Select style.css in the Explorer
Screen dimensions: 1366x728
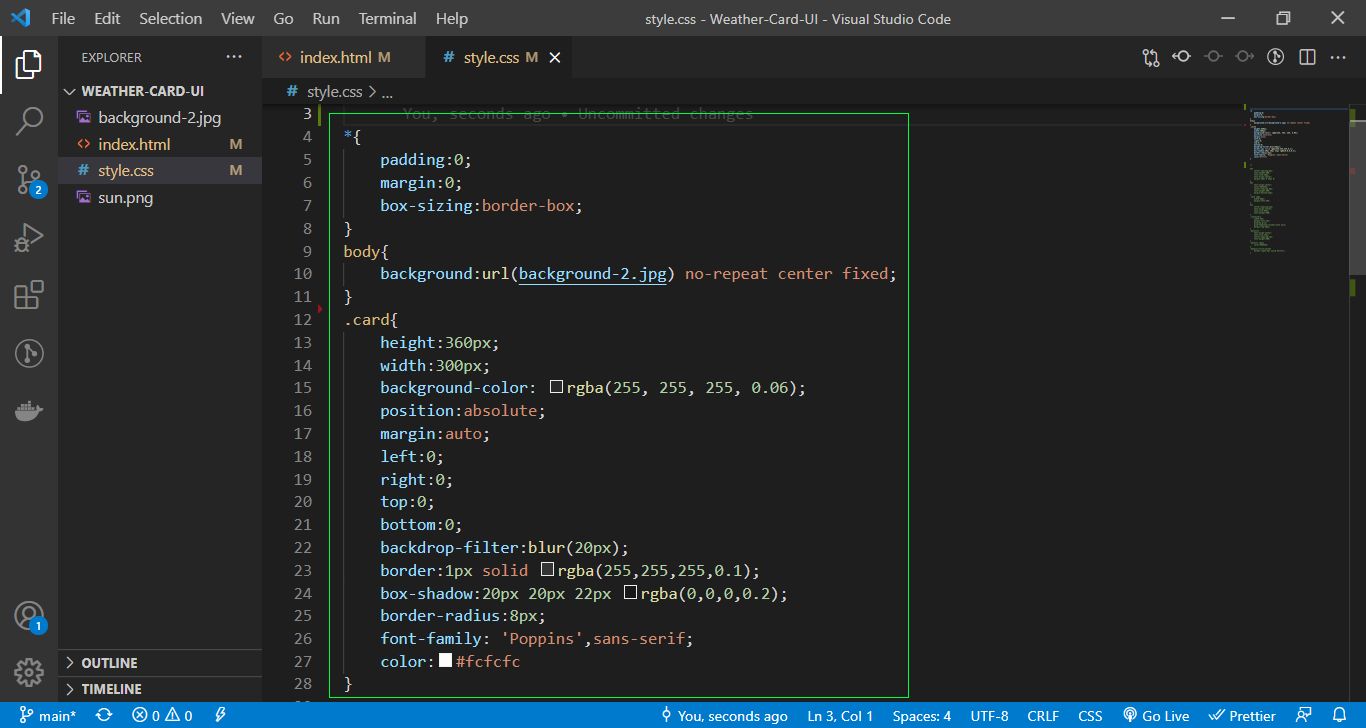(x=160, y=171)
